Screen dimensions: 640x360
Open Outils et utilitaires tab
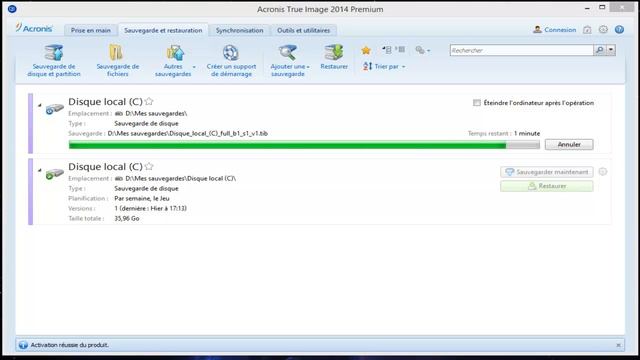click(x=303, y=30)
